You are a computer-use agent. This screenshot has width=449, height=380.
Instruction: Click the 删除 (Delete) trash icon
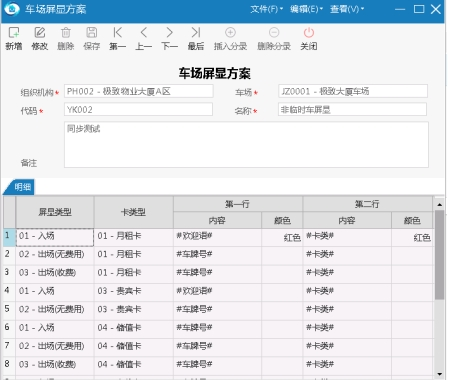(x=66, y=33)
